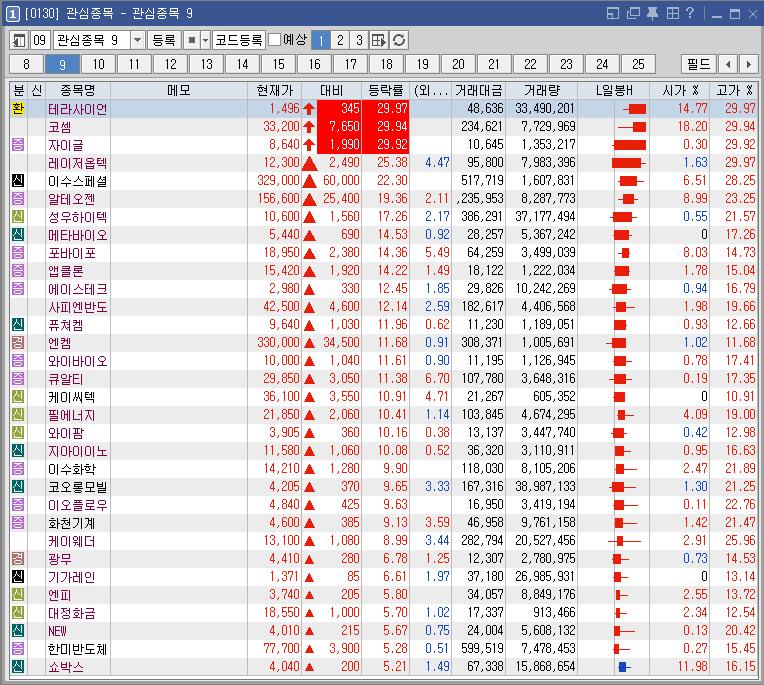764x685 pixels.
Task: Select the 이수화학 stock name
Action: coord(72,469)
